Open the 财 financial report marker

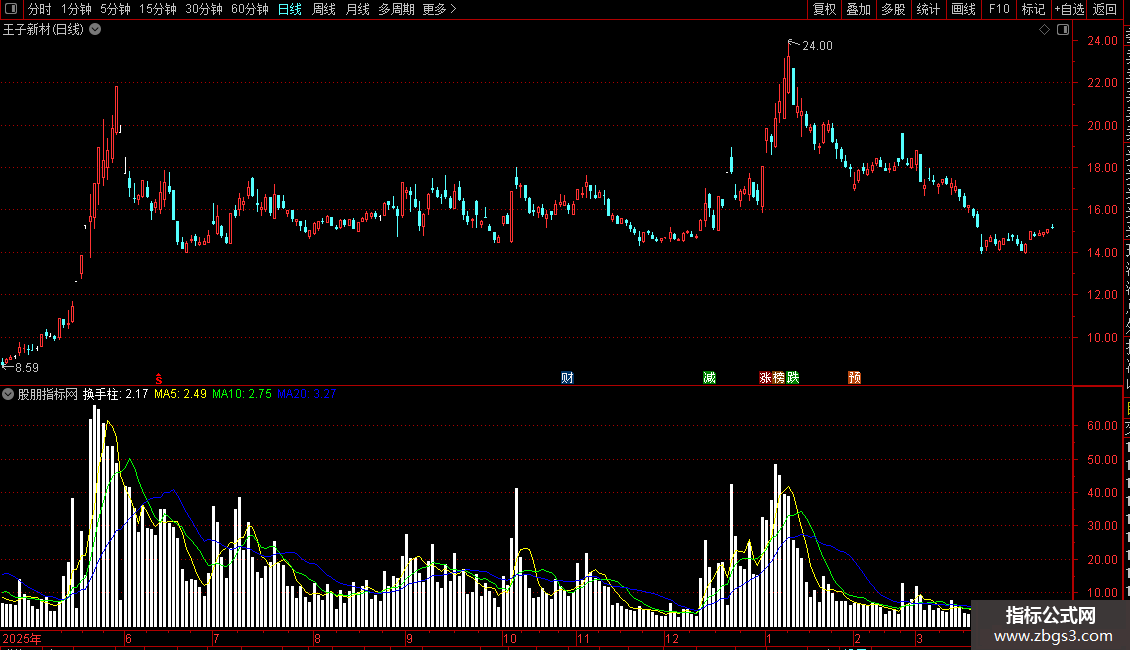point(567,378)
